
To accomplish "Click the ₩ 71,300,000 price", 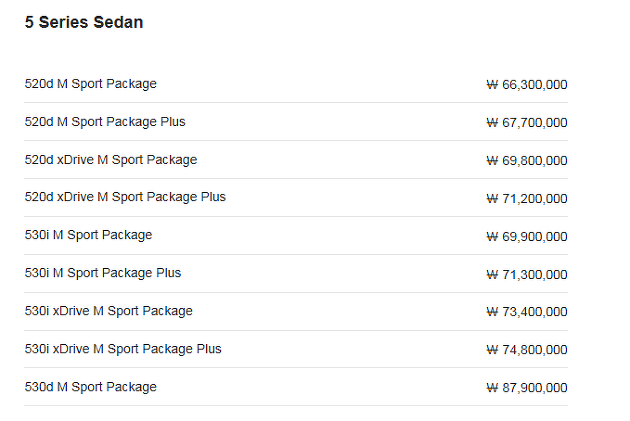I will click(x=527, y=275).
